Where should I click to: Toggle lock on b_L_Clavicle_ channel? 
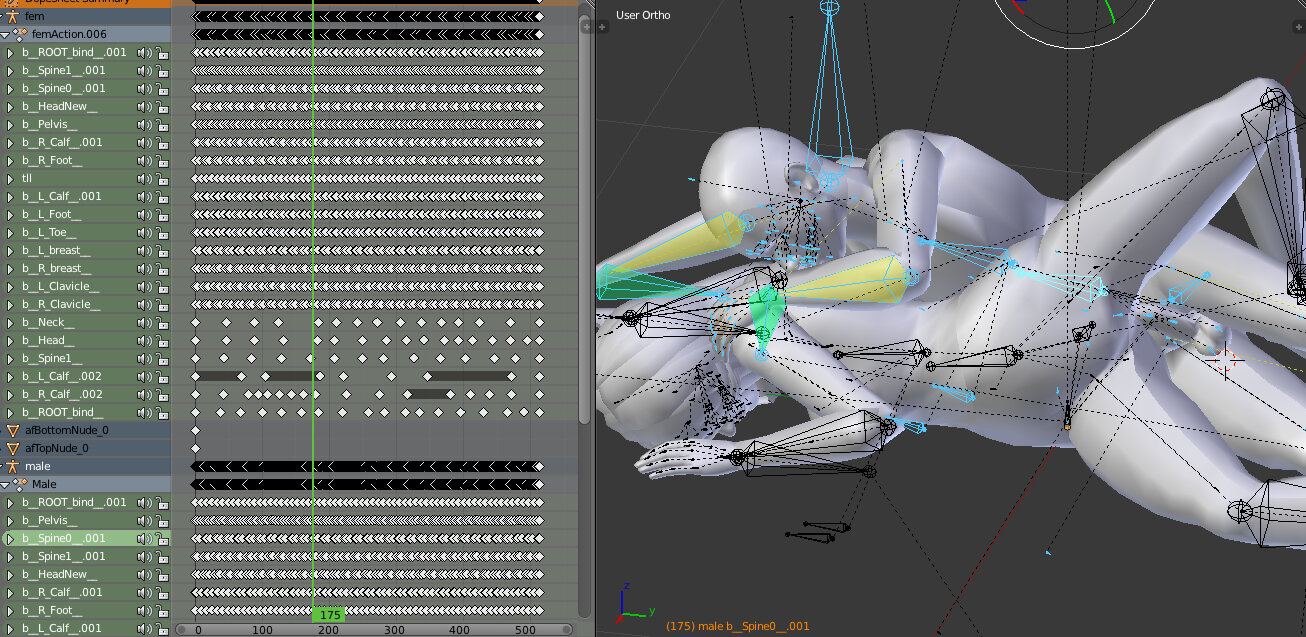tap(162, 286)
